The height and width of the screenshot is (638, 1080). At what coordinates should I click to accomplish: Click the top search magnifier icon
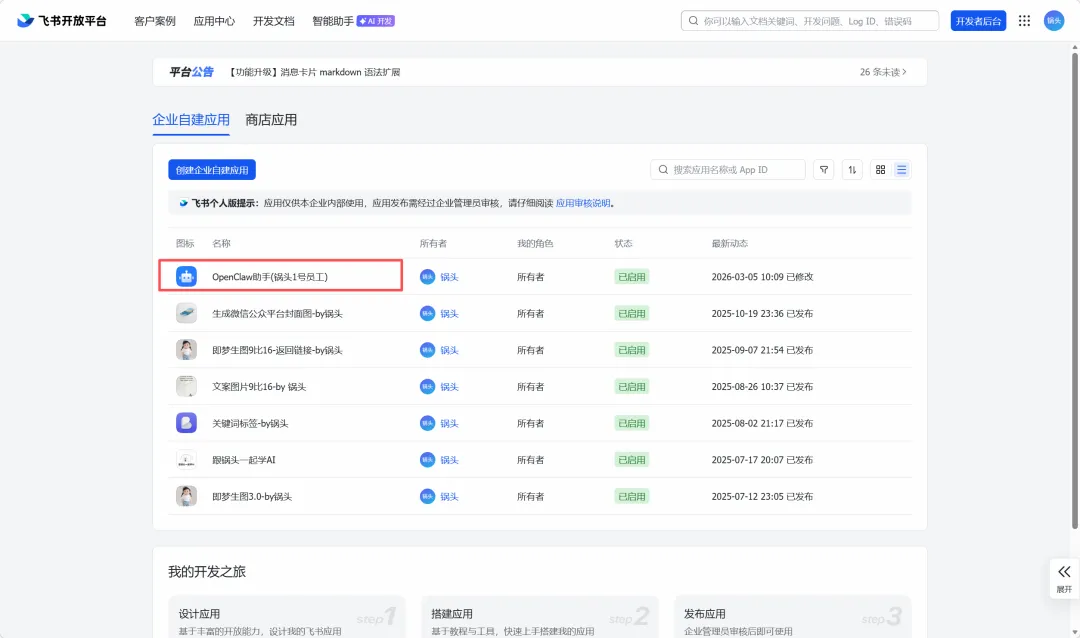(x=694, y=21)
